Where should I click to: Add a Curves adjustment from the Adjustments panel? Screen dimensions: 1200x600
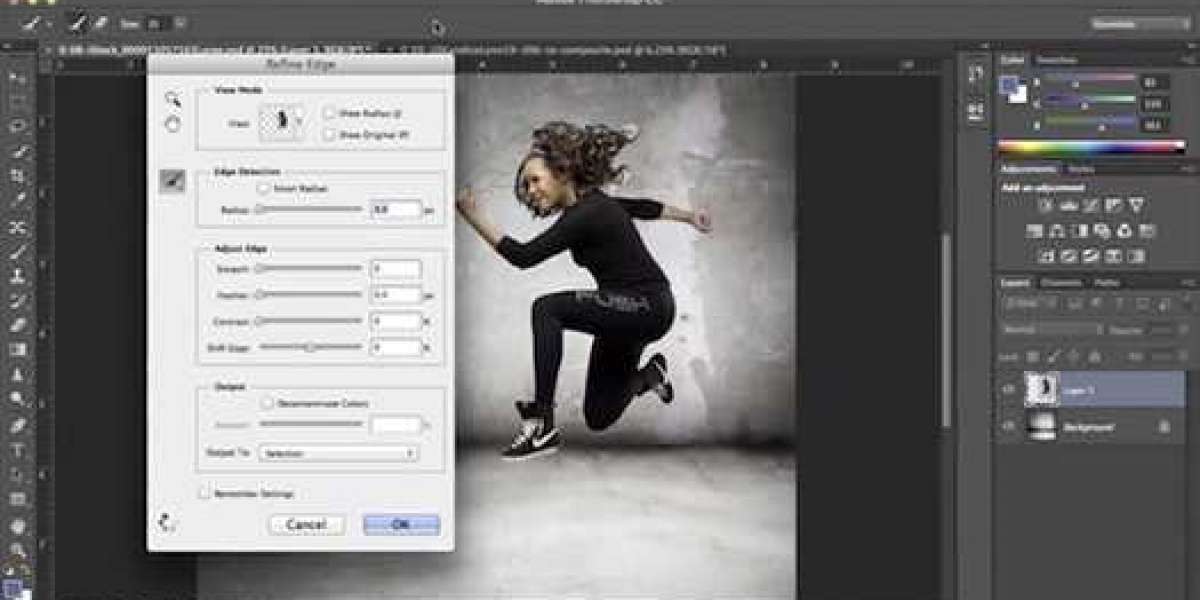click(x=1090, y=204)
